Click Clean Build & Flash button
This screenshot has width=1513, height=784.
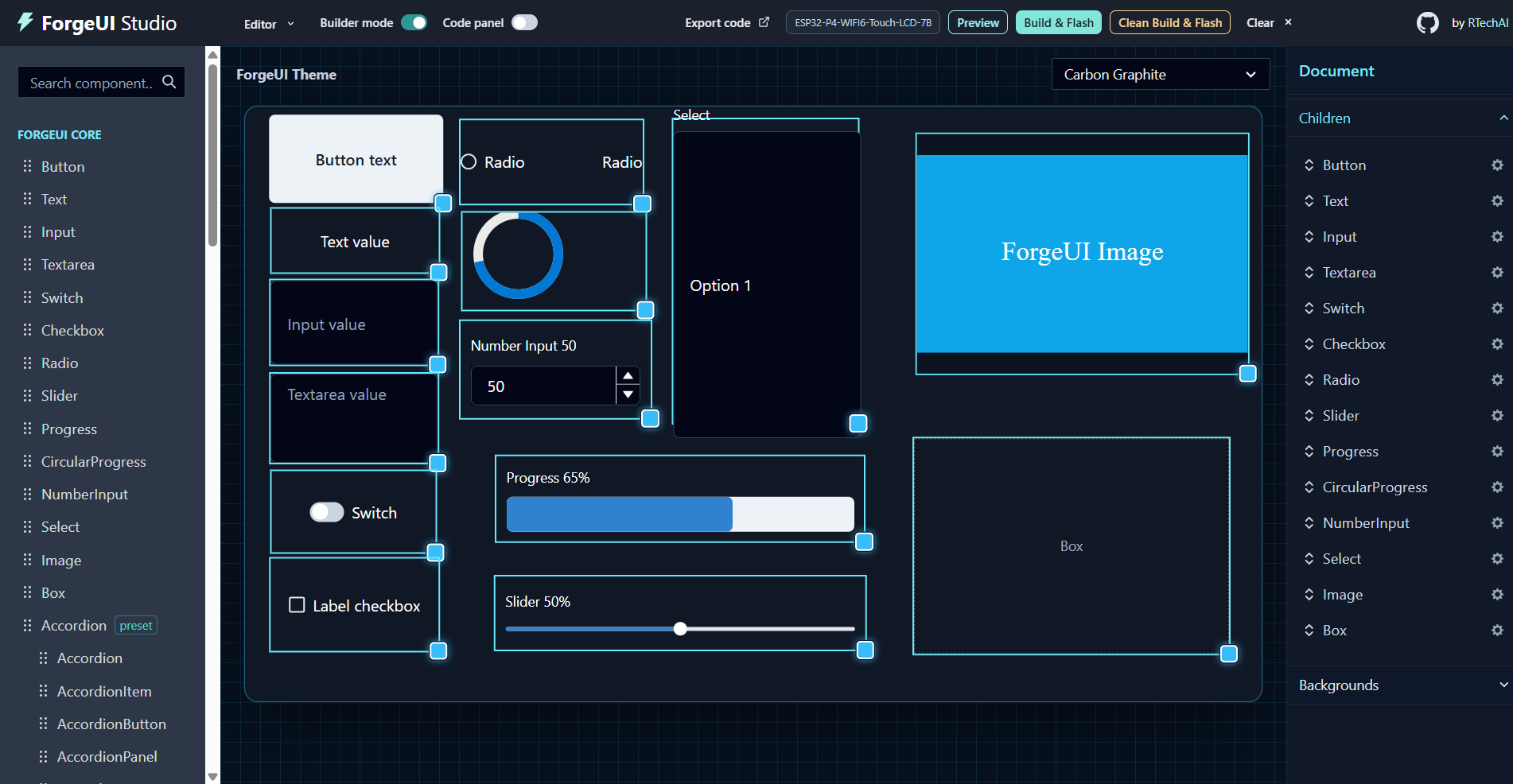click(x=1170, y=22)
